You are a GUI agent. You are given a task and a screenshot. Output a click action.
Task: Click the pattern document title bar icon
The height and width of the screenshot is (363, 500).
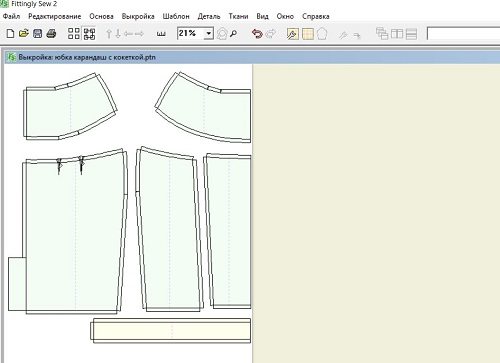[12, 57]
